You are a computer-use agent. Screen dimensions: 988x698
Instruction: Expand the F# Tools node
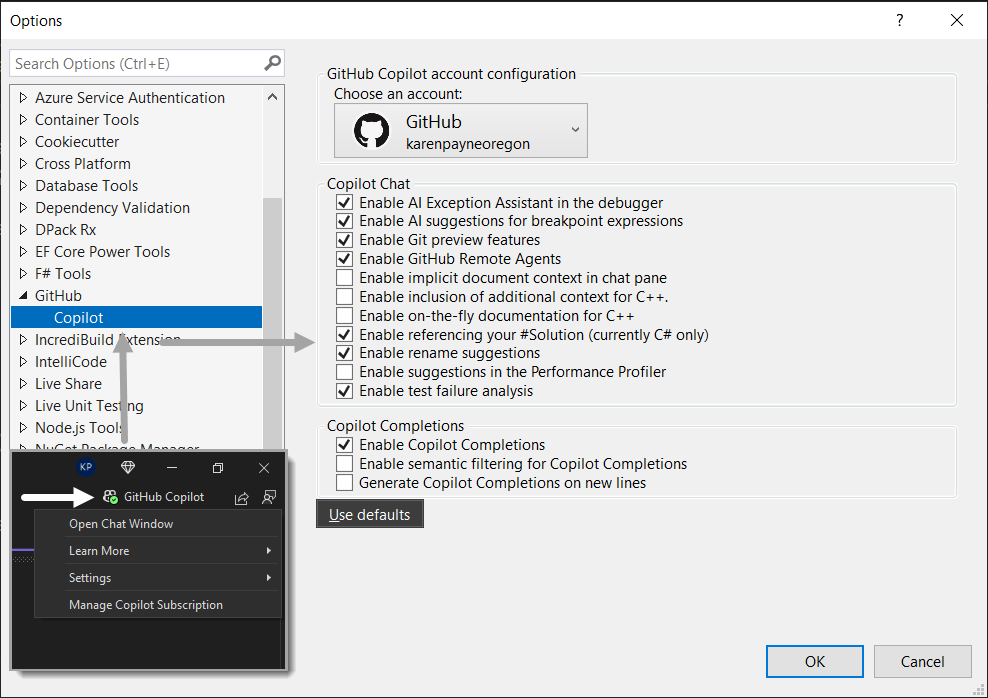coord(23,274)
